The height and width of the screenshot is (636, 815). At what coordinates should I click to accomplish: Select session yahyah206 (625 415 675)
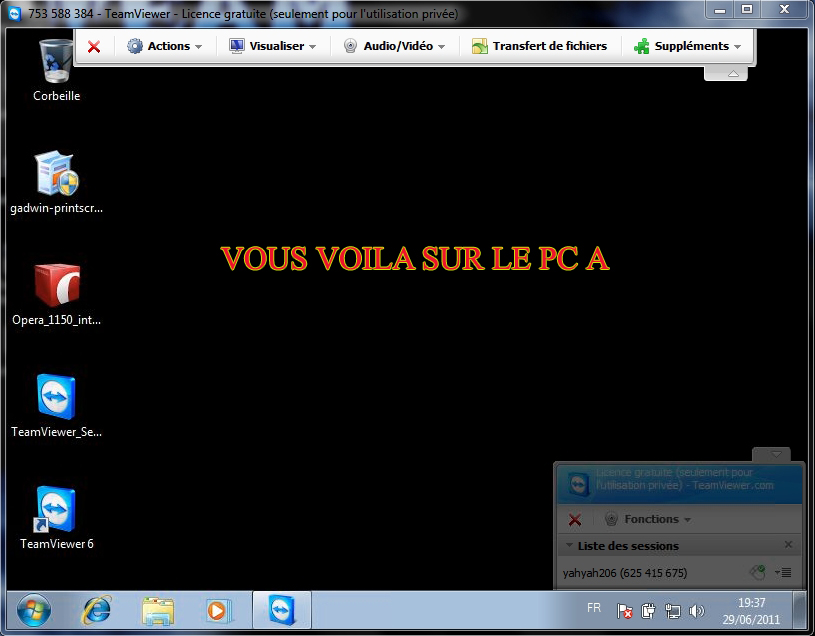[x=625, y=573]
